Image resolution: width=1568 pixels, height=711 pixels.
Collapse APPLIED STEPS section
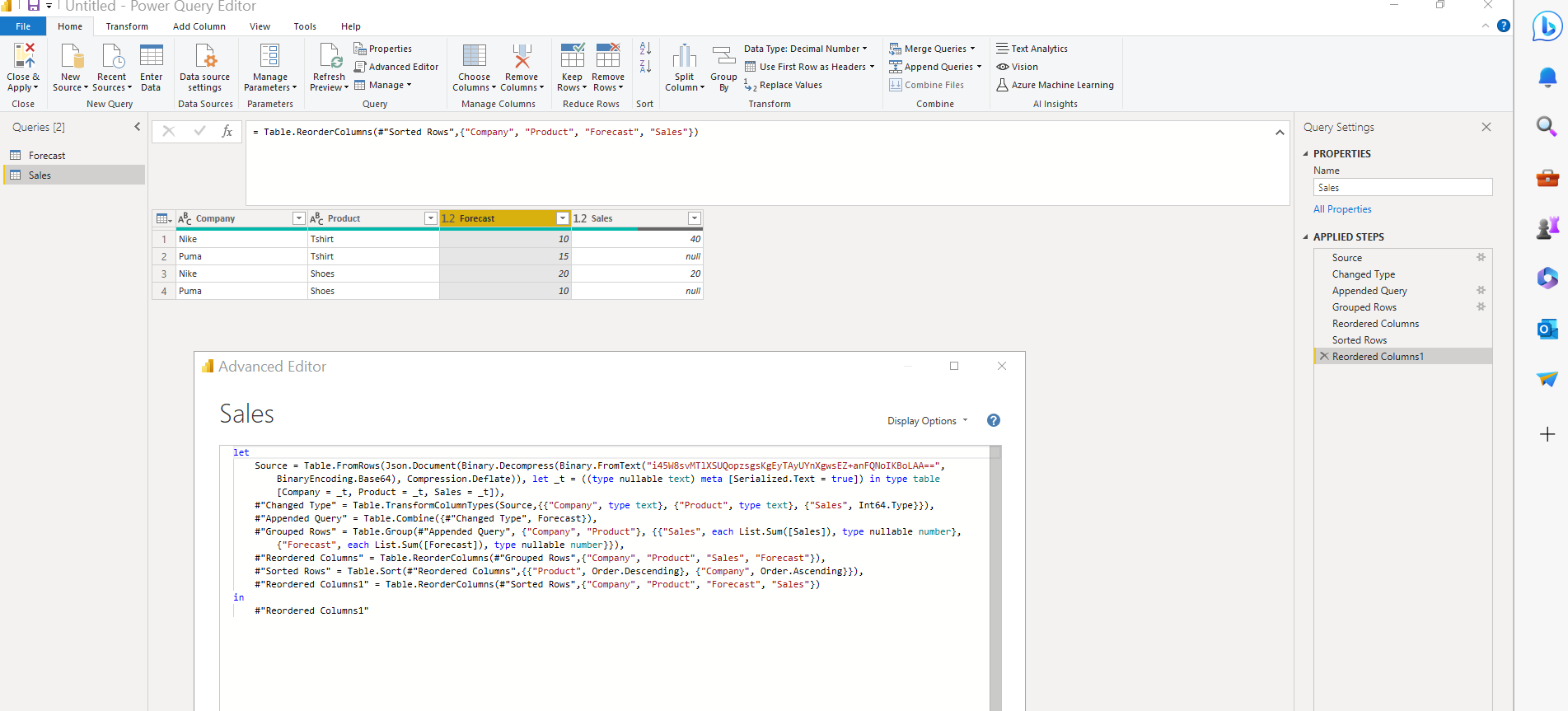click(x=1306, y=236)
